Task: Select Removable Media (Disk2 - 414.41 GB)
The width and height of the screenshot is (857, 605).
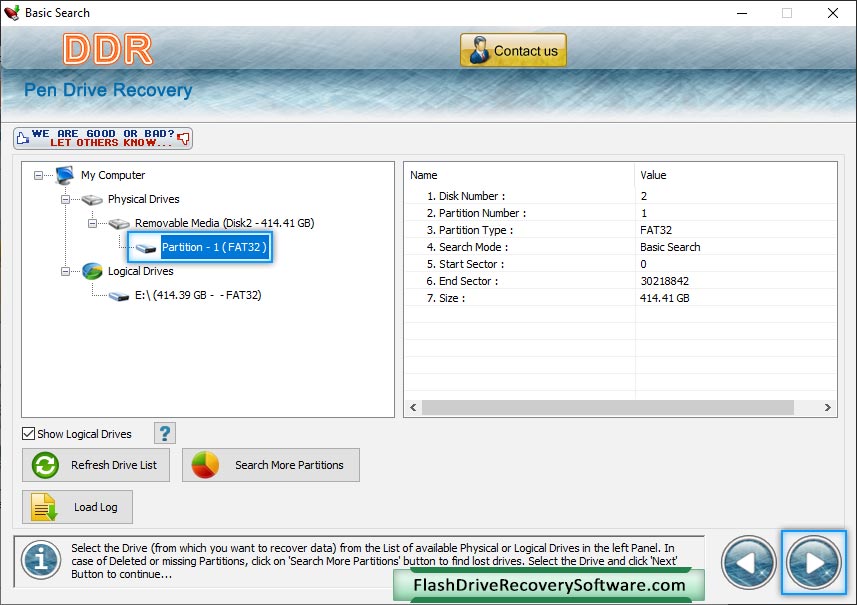Action: [225, 223]
